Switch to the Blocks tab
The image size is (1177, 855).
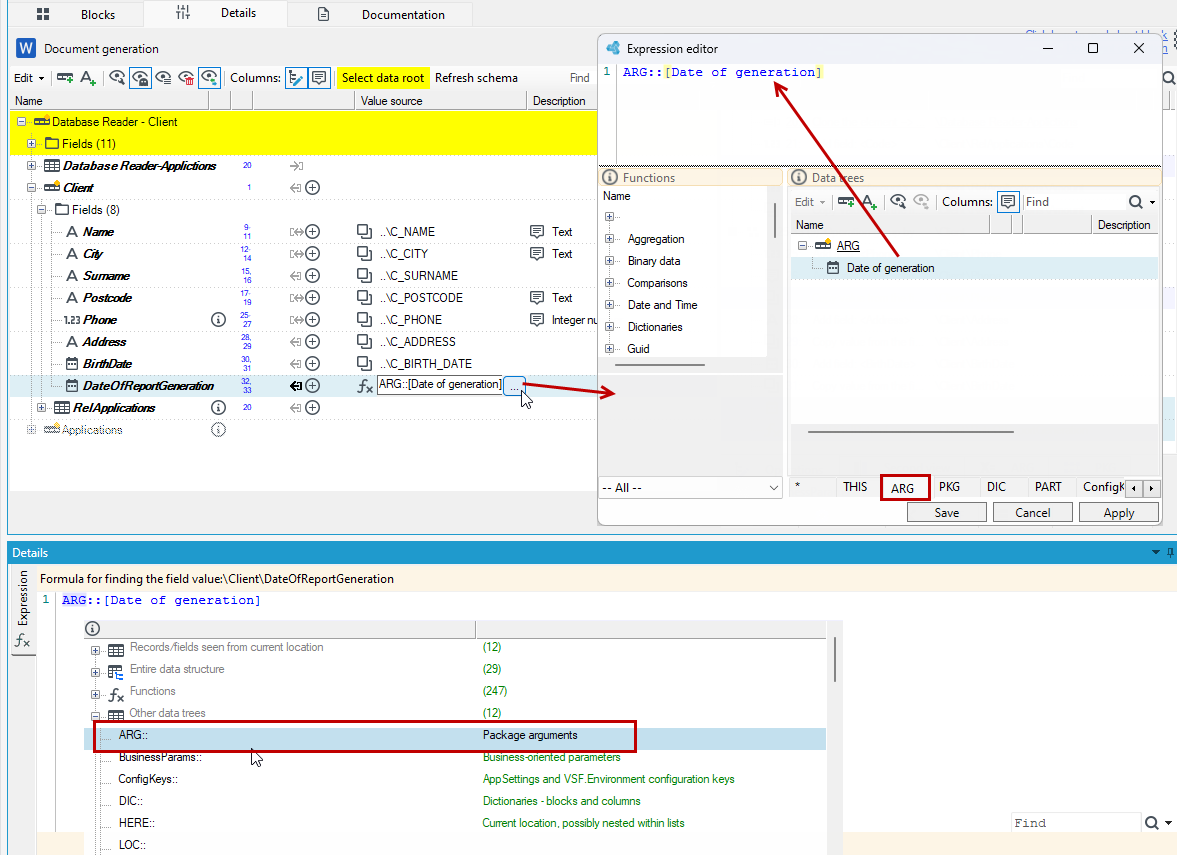click(77, 14)
